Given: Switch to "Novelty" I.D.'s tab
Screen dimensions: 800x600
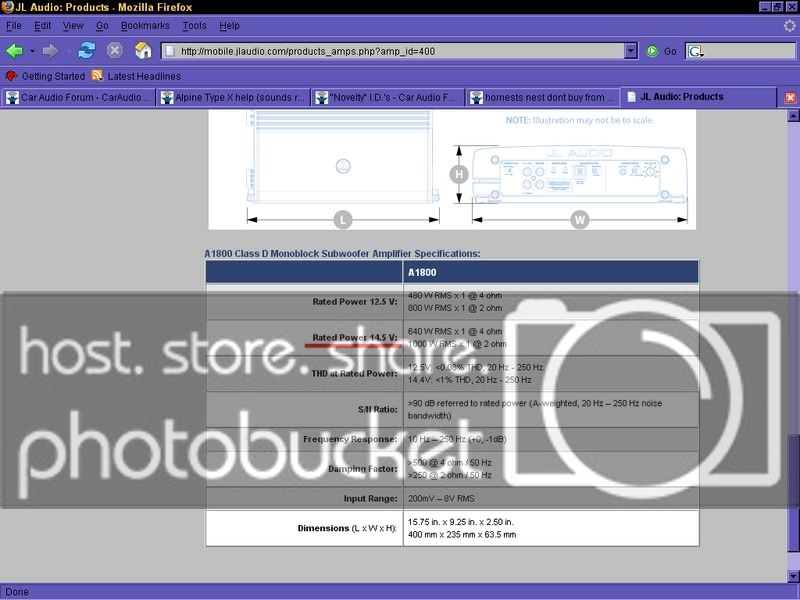Looking at the screenshot, I should point(388,97).
